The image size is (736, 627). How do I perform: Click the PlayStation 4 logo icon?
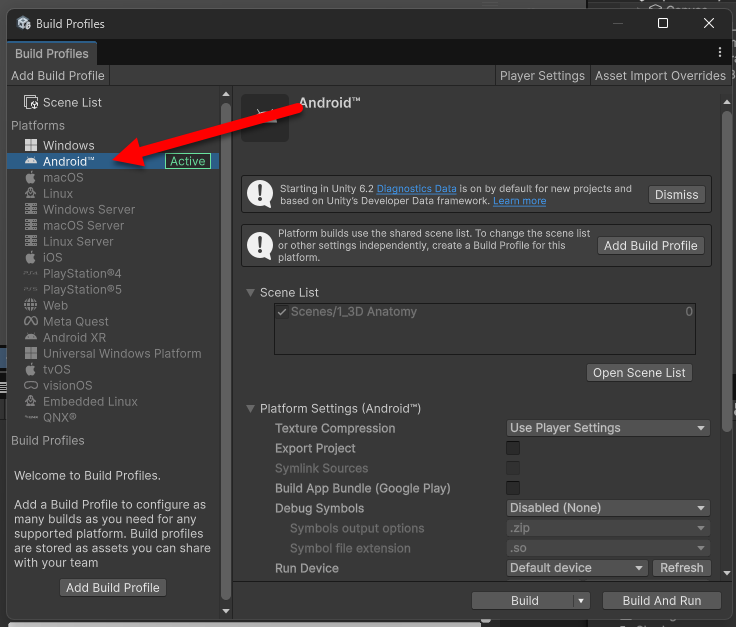tap(31, 273)
